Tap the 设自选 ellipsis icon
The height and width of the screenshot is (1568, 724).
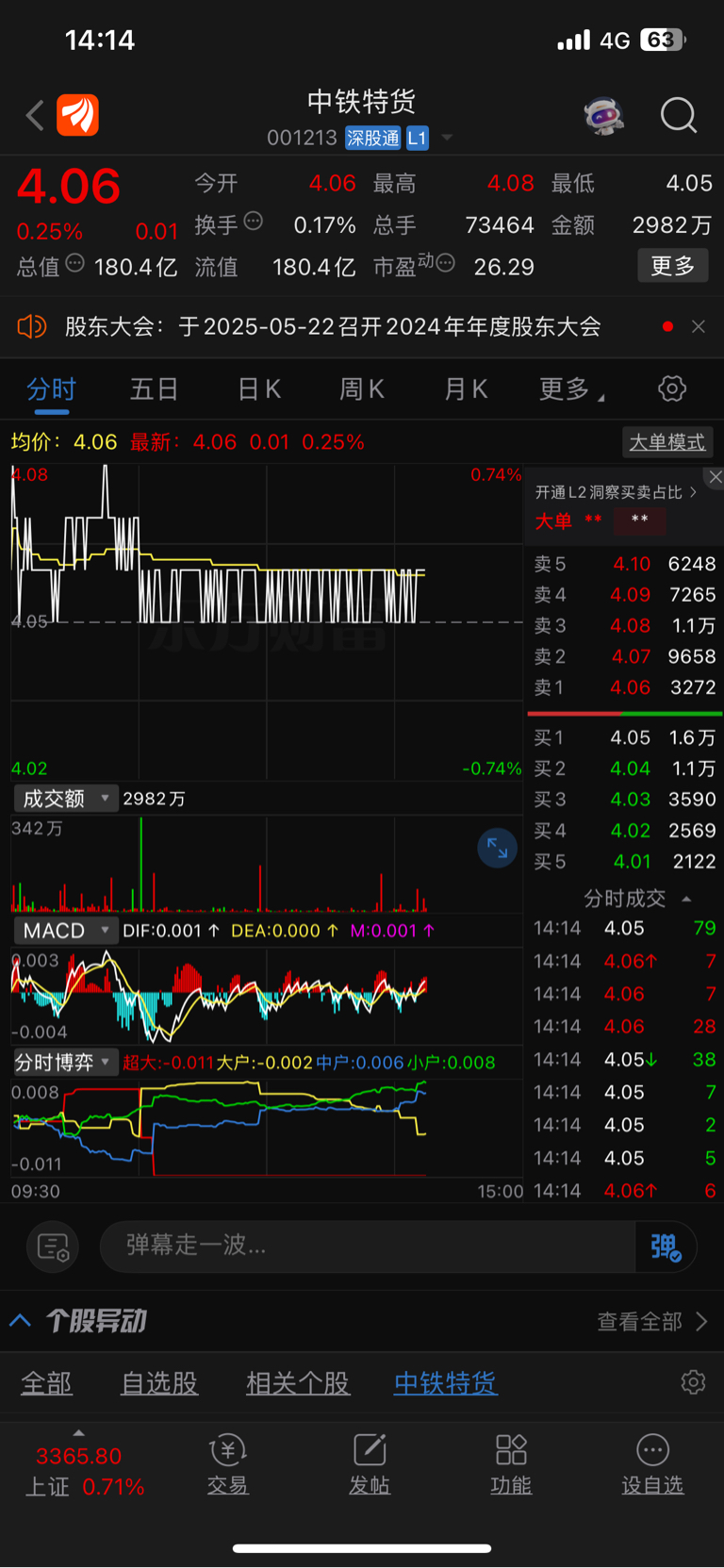pos(652,1449)
